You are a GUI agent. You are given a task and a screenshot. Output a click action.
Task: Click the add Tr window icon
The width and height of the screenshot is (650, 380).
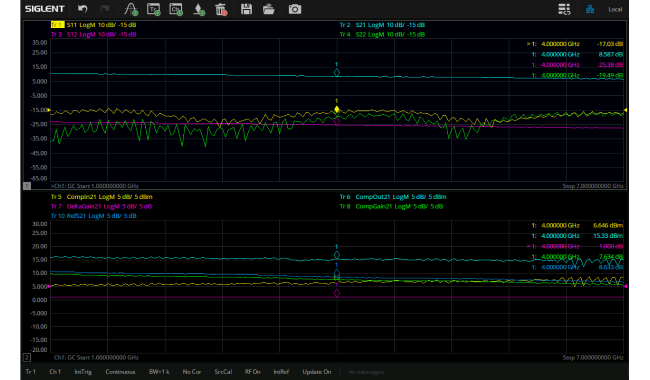pos(153,9)
